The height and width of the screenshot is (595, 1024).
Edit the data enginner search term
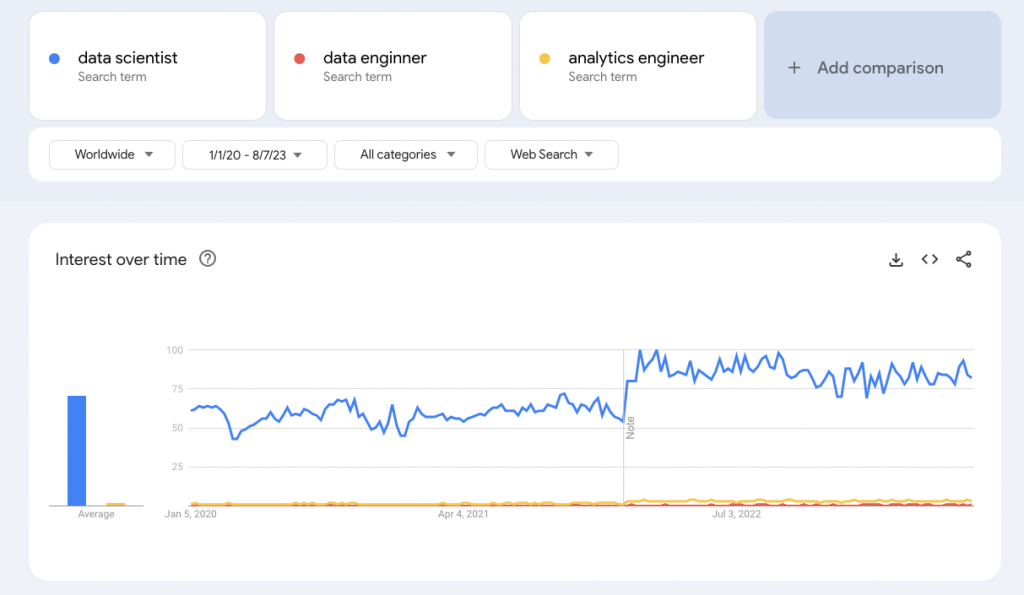tap(375, 58)
